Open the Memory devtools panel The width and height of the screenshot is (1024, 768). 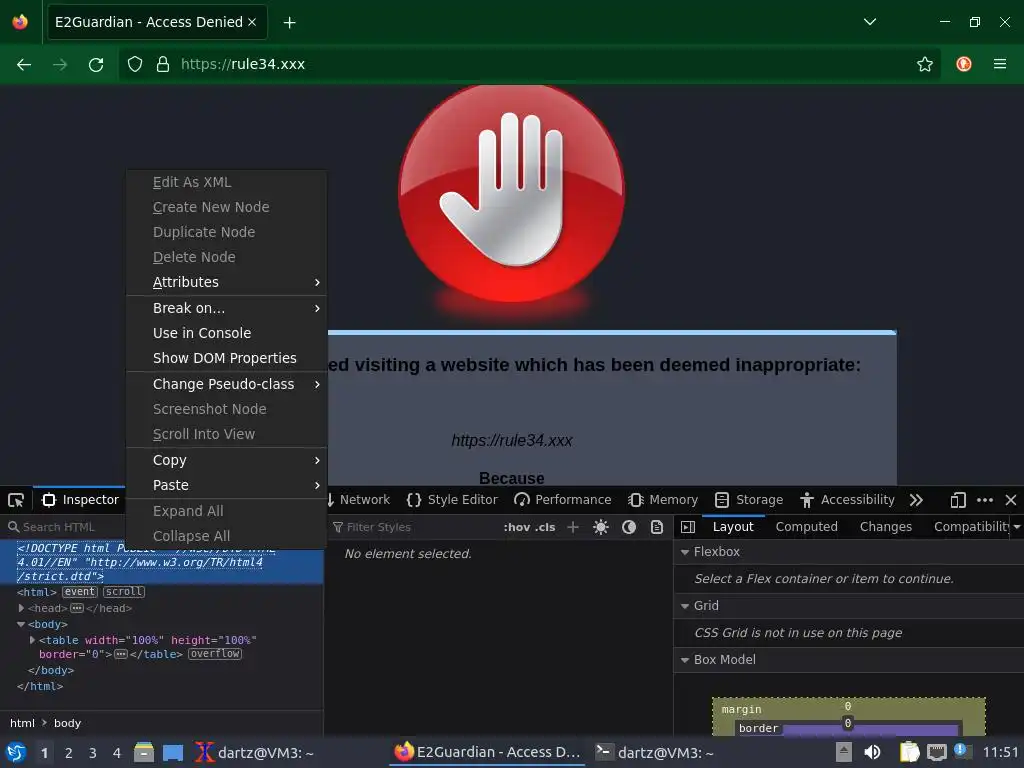tap(663, 500)
